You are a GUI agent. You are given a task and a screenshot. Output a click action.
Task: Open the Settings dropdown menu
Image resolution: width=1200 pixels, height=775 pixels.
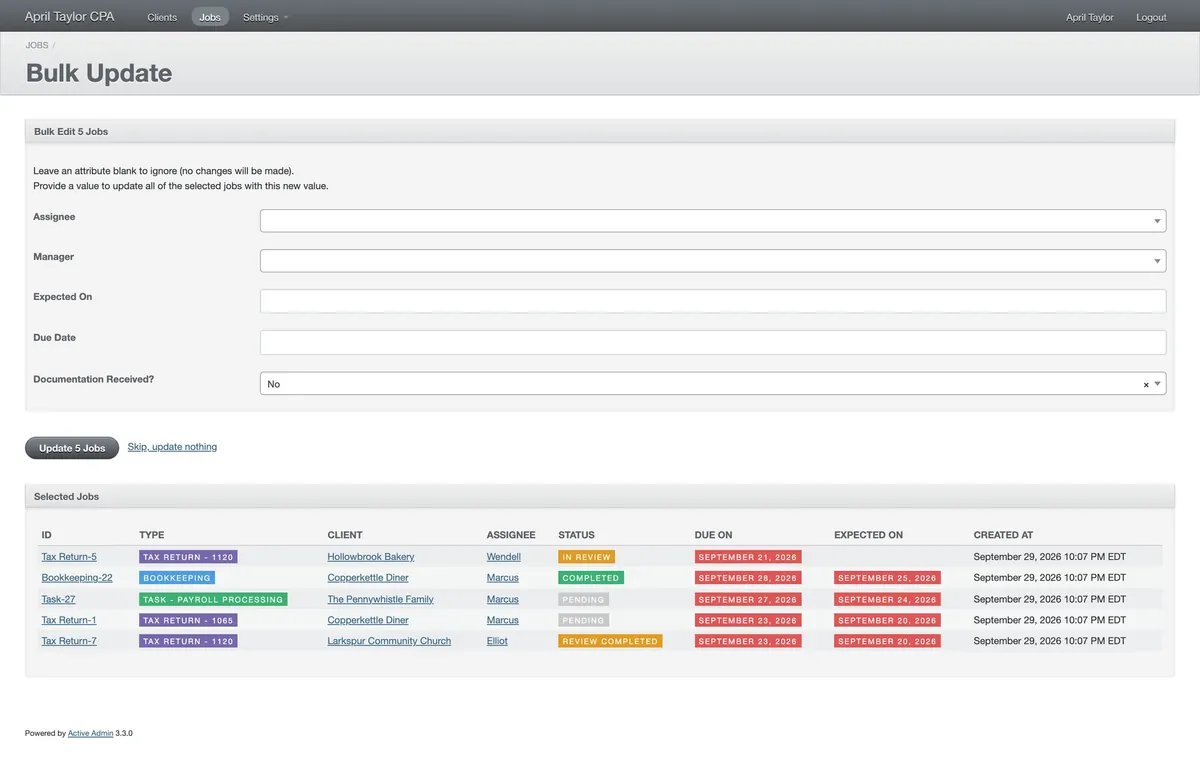coord(265,17)
